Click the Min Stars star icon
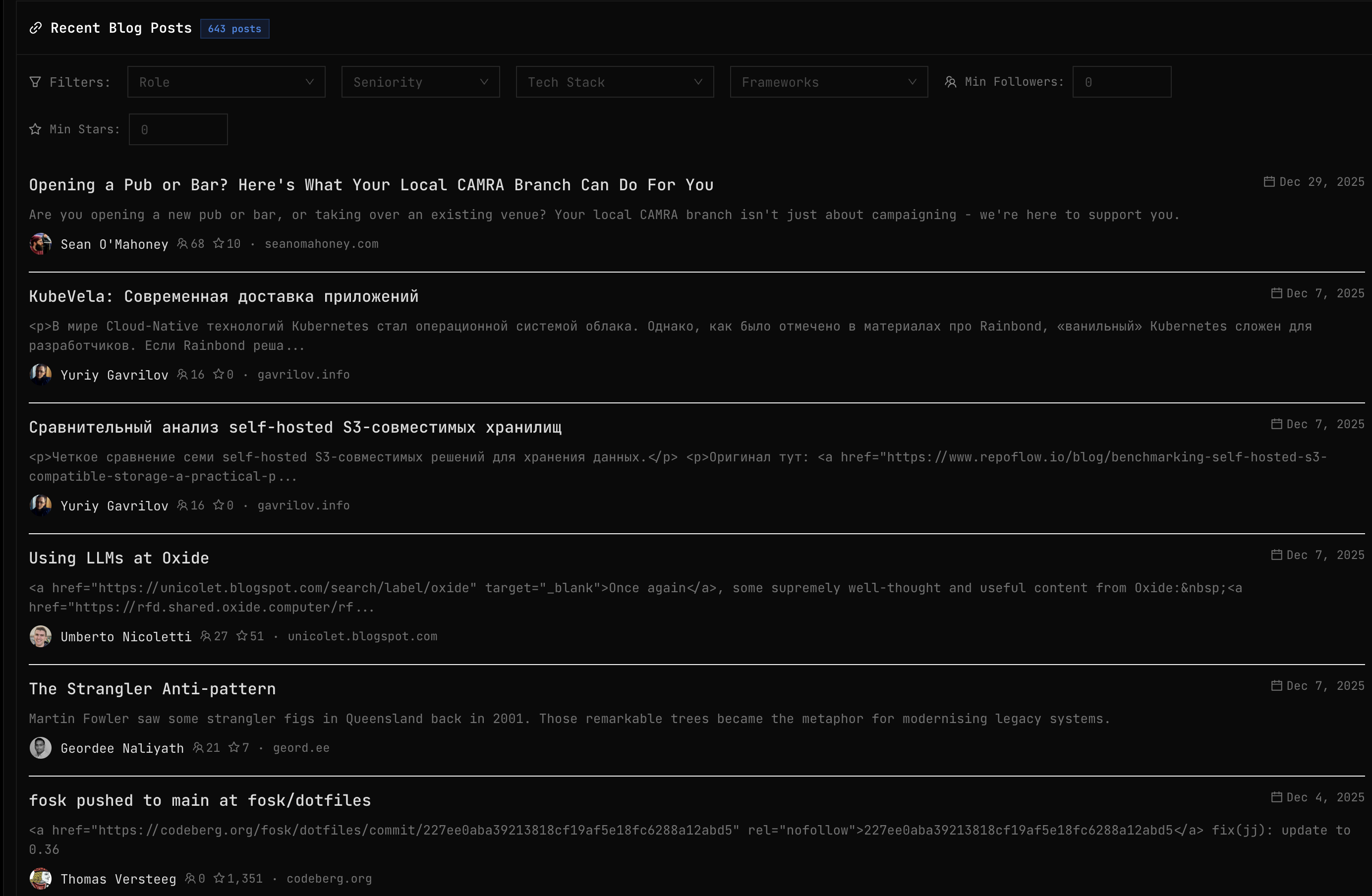The width and height of the screenshot is (1372, 896). [x=35, y=129]
